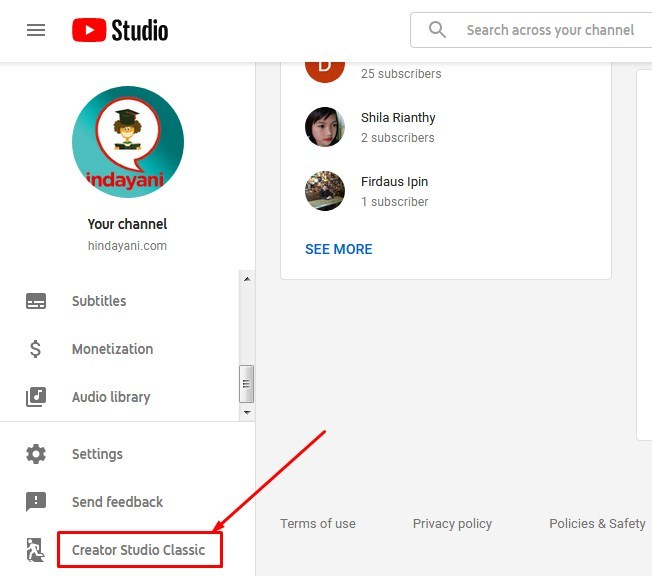Open the channel avatar picture
Image resolution: width=652 pixels, height=576 pixels.
point(128,142)
